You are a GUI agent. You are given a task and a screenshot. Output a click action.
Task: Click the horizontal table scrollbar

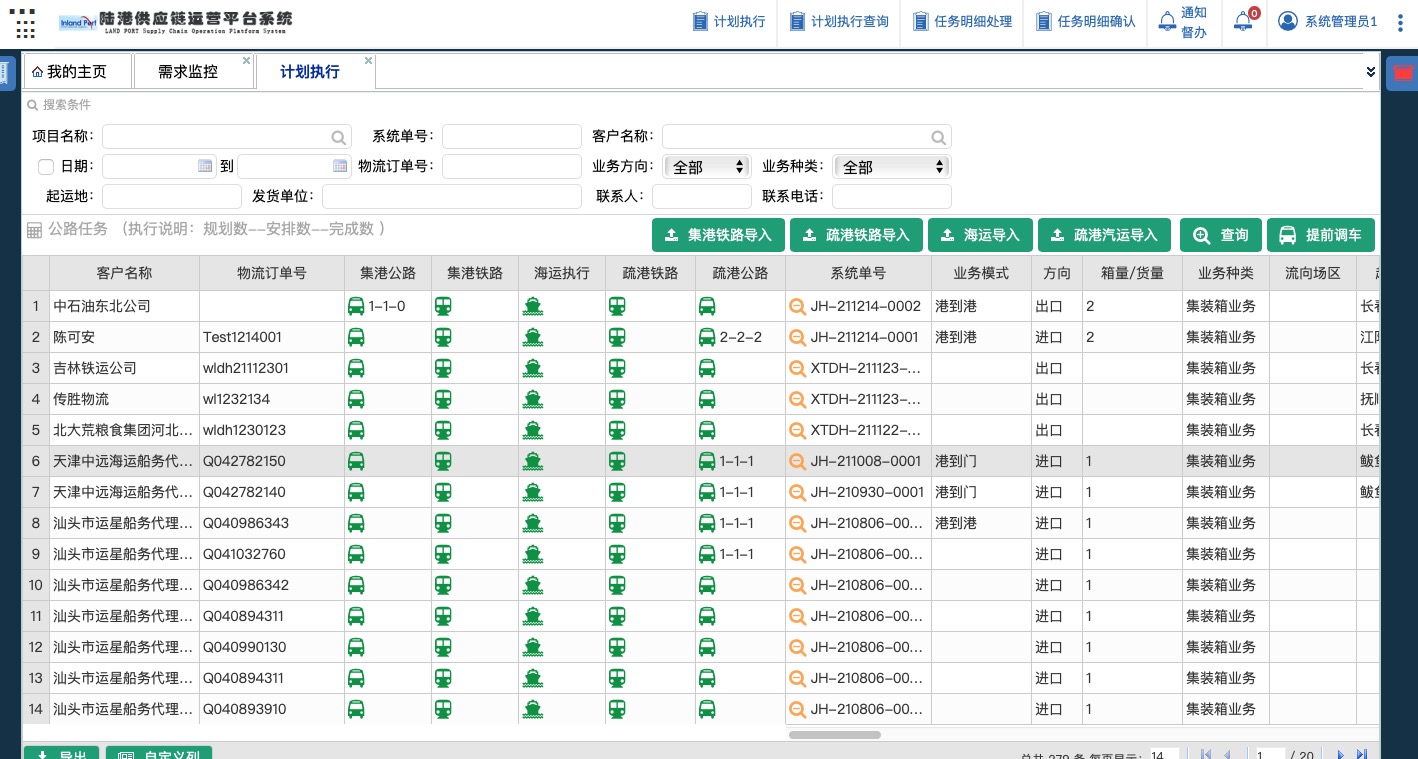[834, 735]
